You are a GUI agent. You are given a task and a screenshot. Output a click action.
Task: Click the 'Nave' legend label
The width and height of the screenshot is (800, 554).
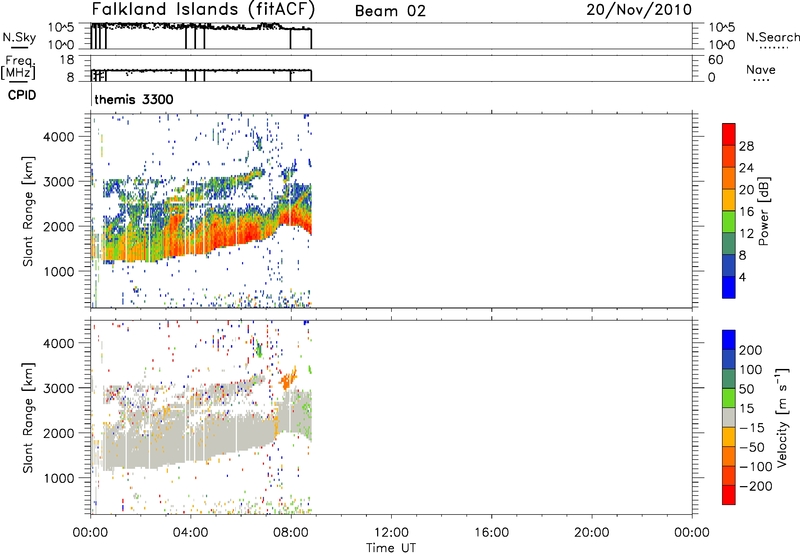pyautogui.click(x=761, y=69)
